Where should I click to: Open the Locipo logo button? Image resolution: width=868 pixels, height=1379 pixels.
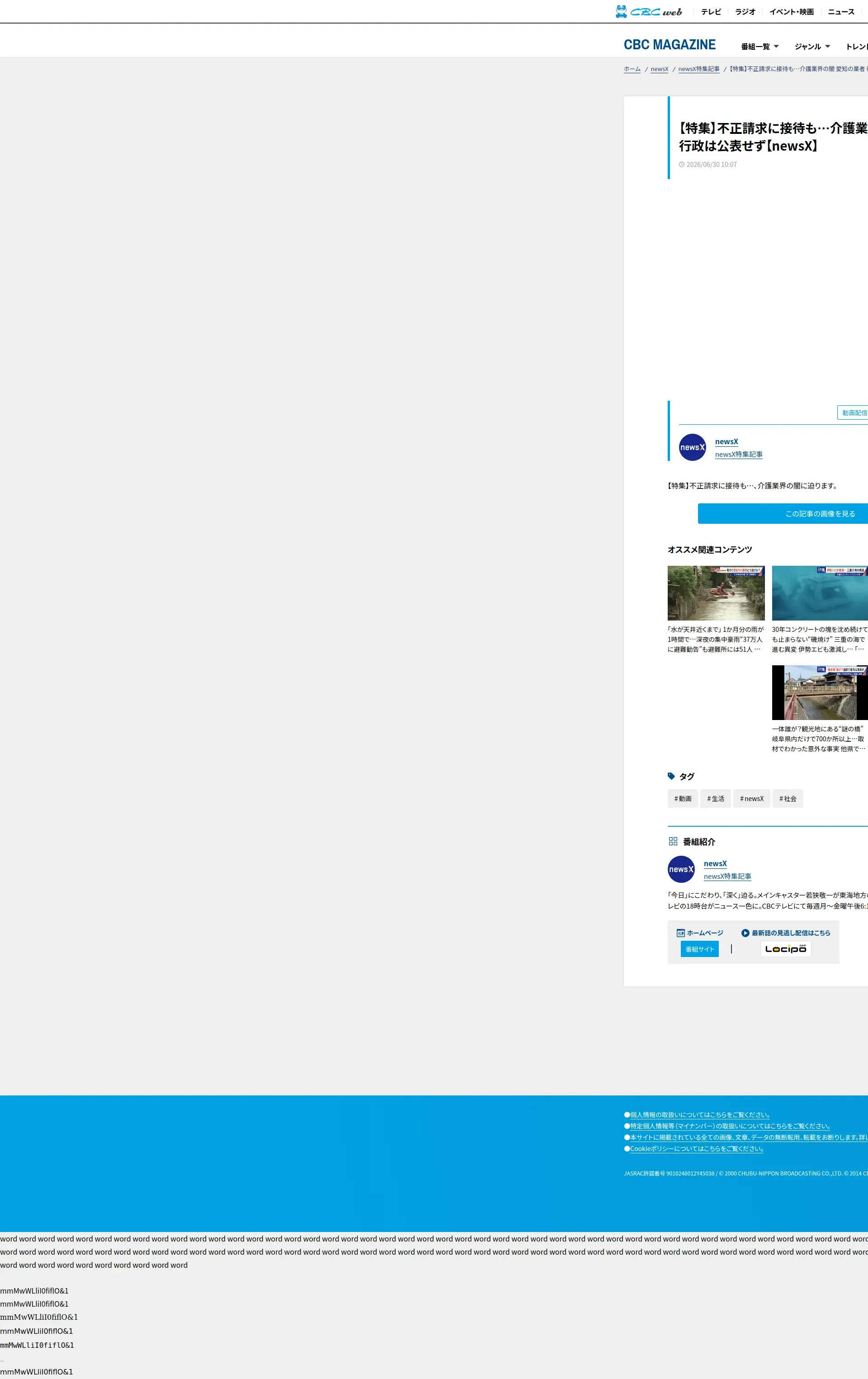click(x=786, y=949)
